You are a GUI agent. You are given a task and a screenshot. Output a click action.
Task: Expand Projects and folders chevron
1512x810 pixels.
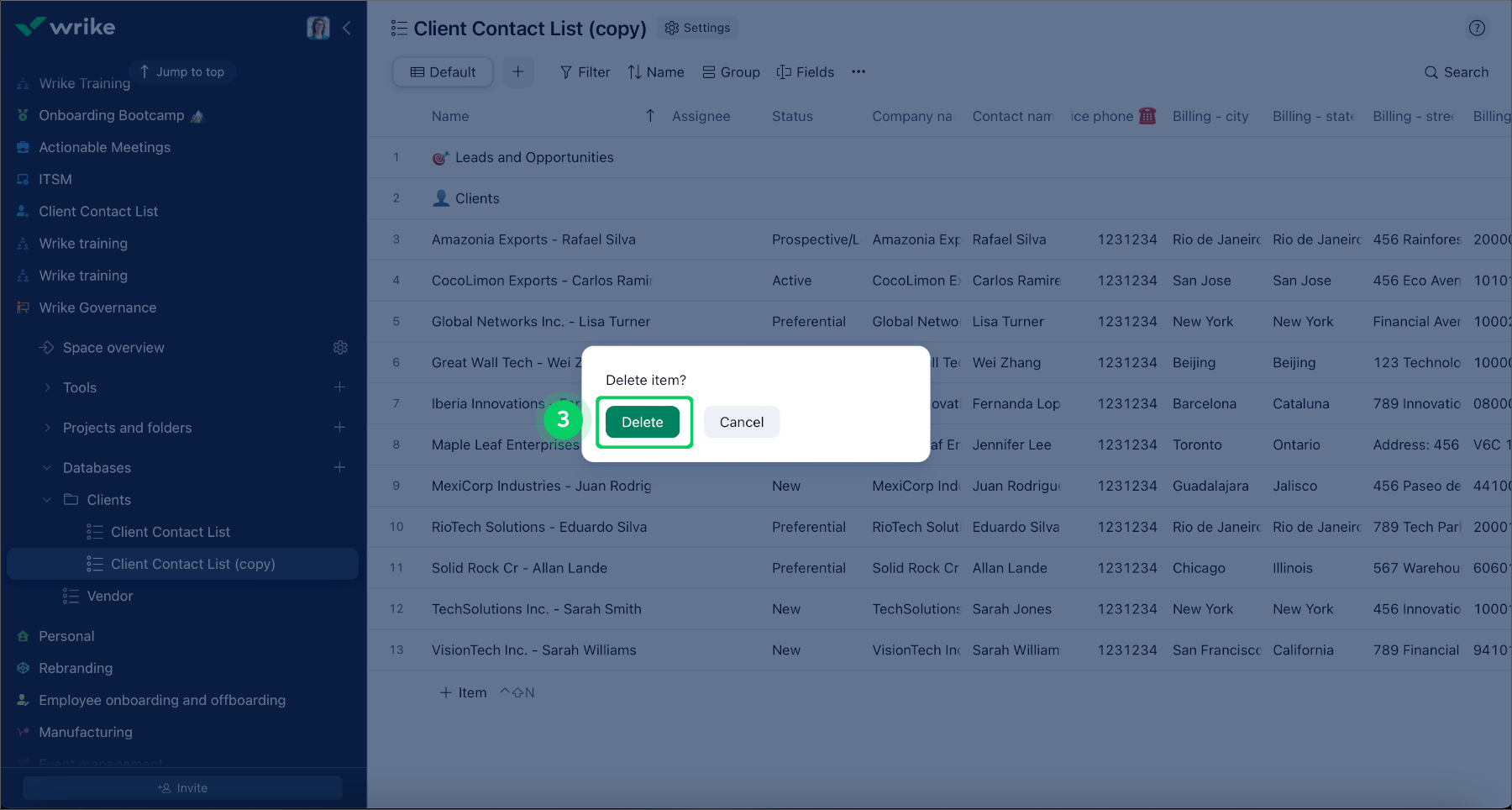pos(48,428)
